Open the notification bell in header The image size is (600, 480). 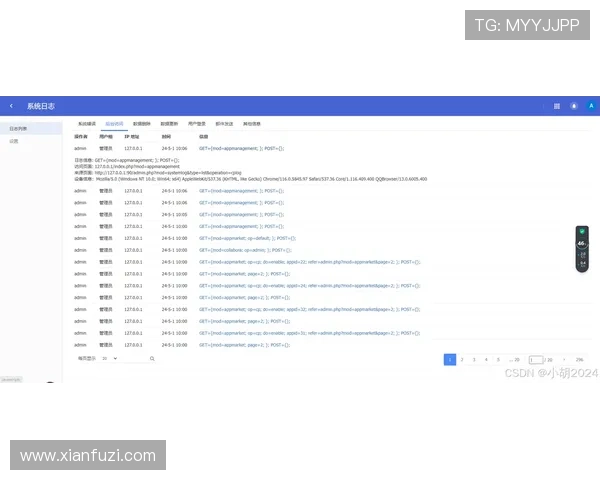tap(574, 105)
